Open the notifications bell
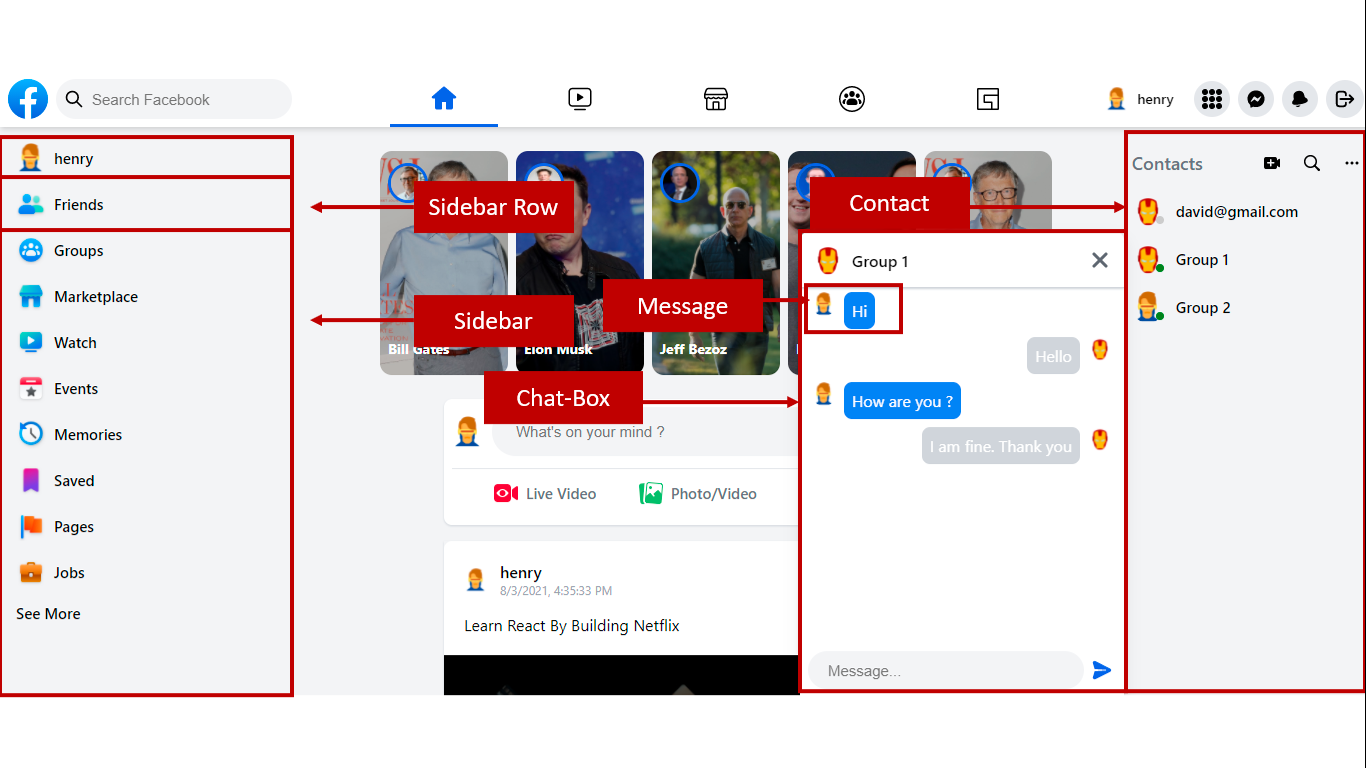 point(1300,99)
